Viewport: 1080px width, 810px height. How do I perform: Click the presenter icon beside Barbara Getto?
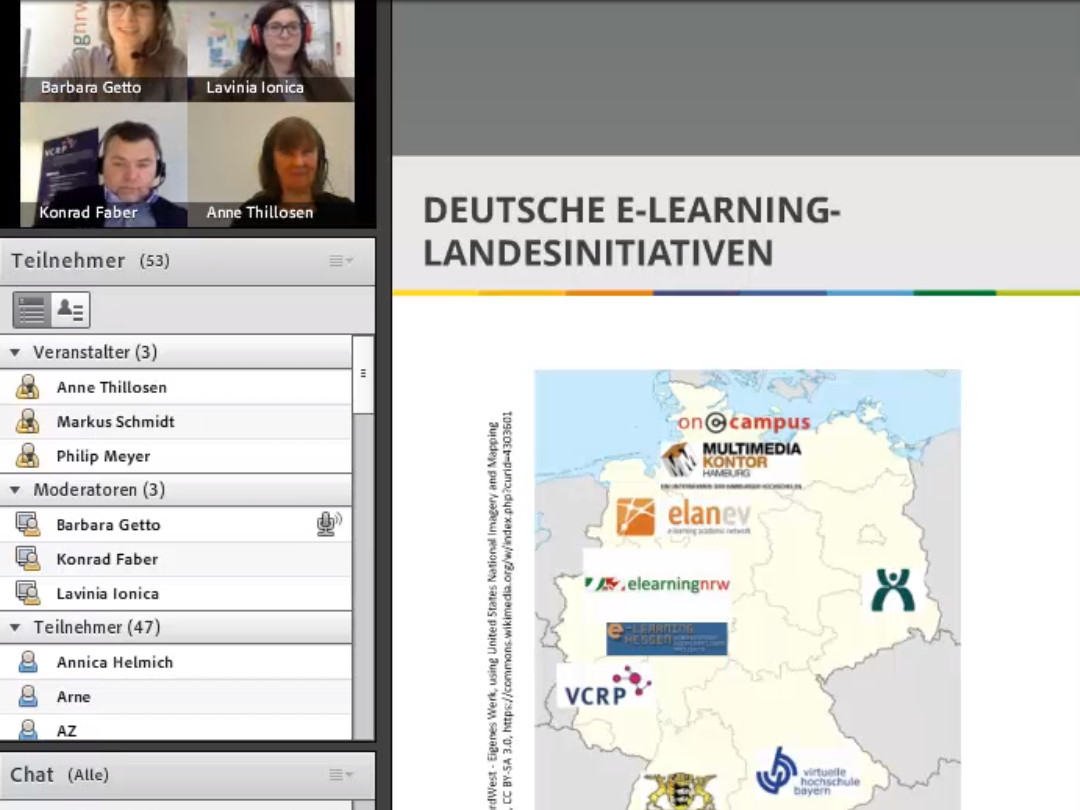(x=28, y=525)
